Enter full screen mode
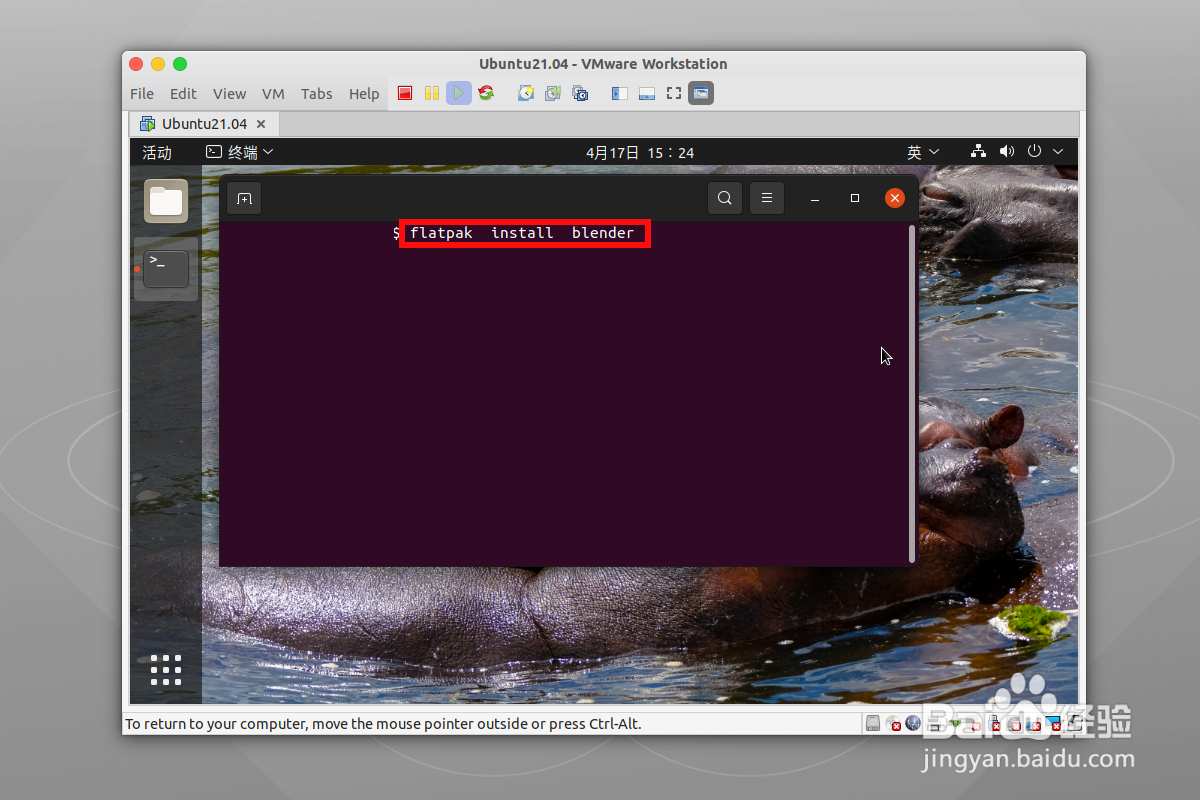 point(673,92)
